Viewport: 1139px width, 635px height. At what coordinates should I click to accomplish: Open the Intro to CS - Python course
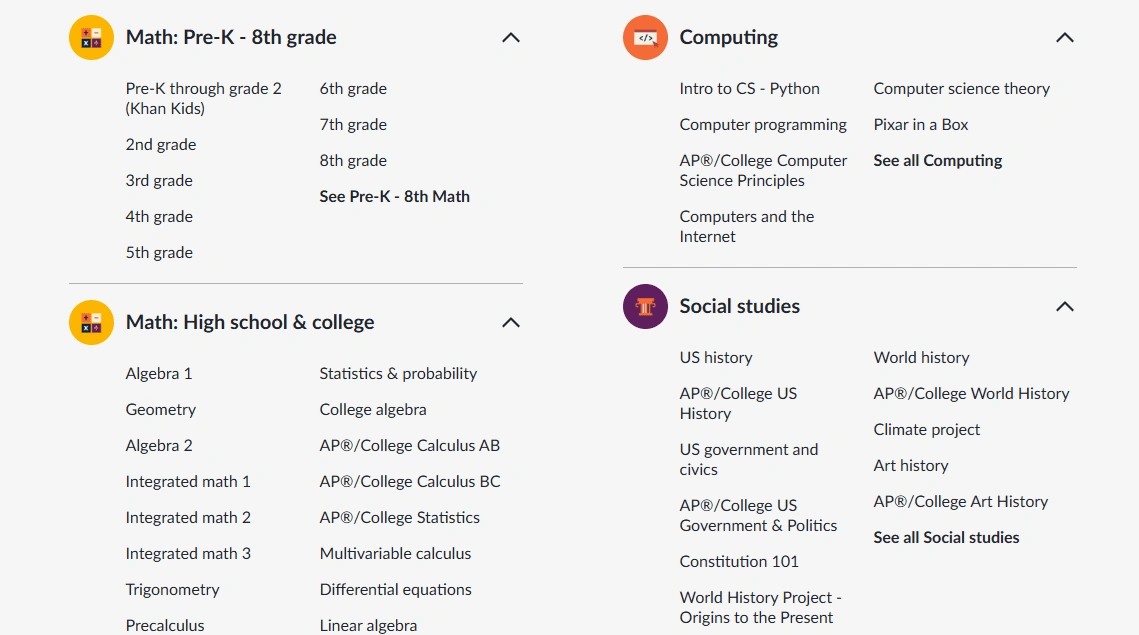(749, 89)
